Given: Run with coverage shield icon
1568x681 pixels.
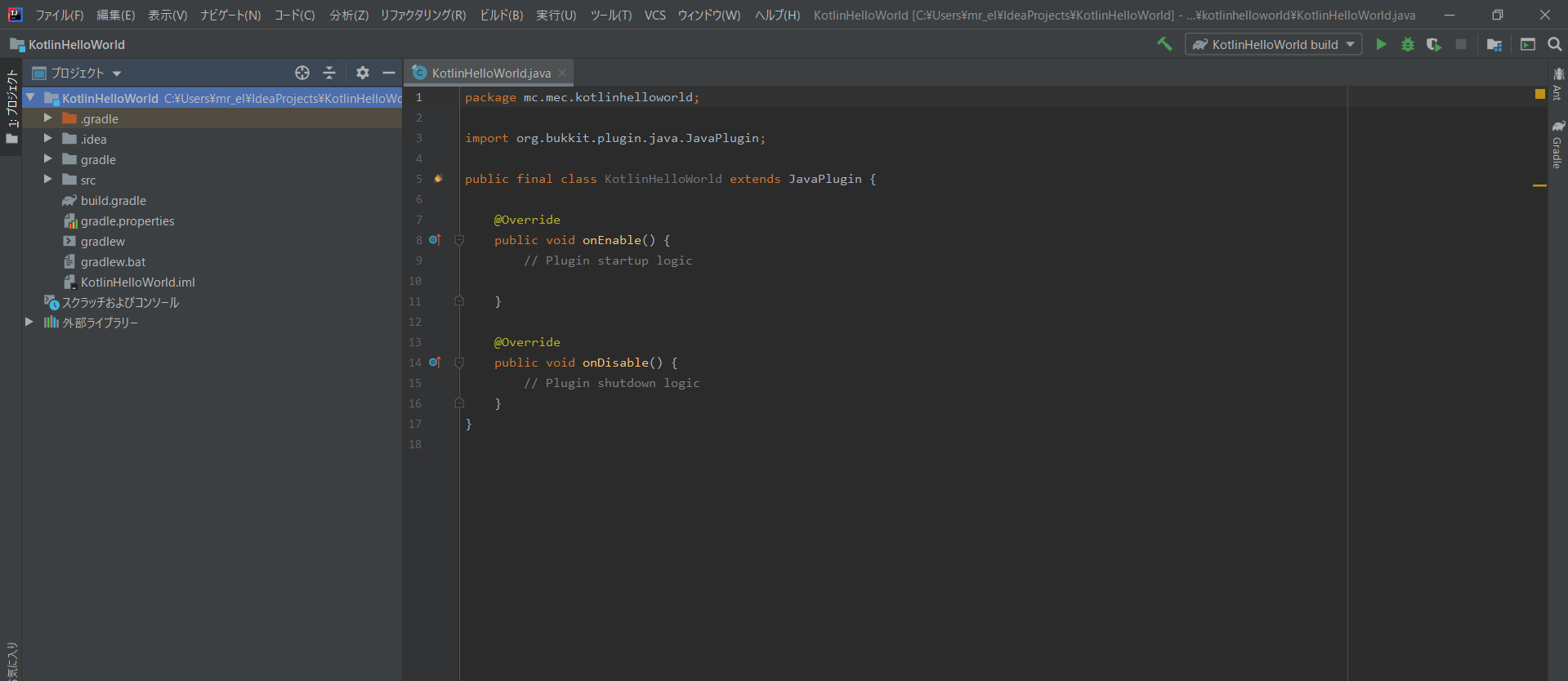Looking at the screenshot, I should click(1434, 44).
